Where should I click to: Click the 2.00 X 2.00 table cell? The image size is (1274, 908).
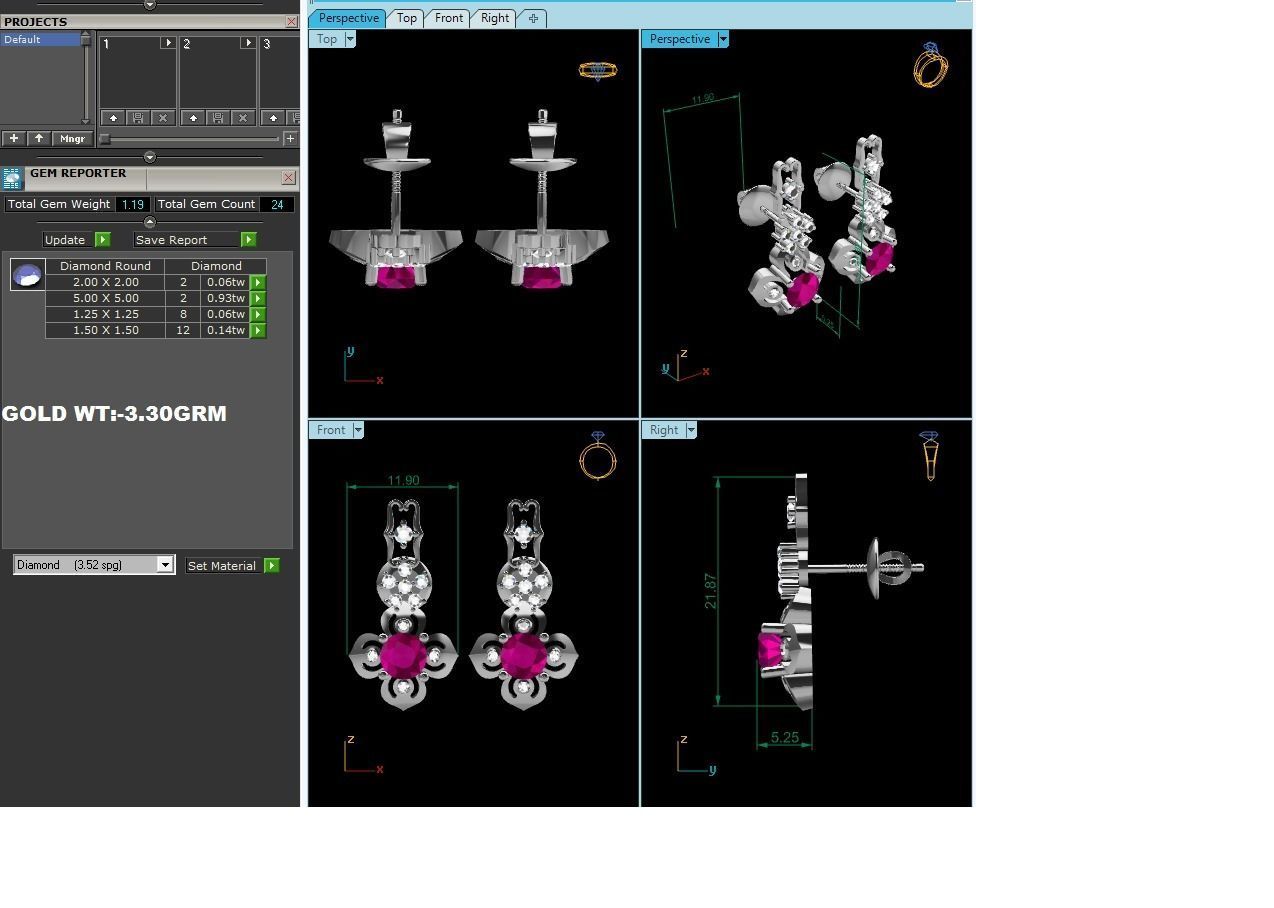click(105, 282)
